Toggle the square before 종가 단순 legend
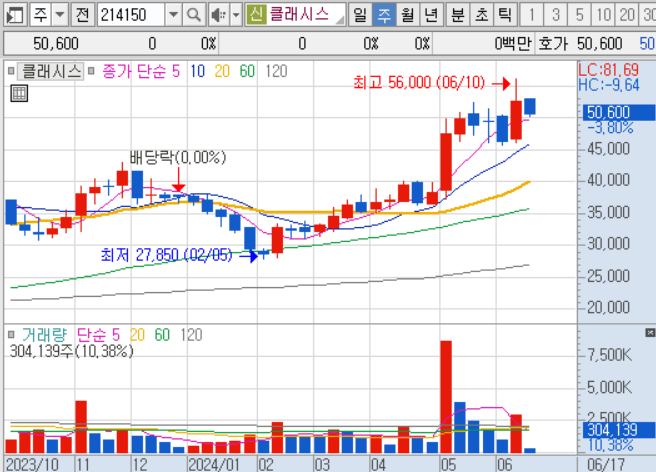 [91, 71]
